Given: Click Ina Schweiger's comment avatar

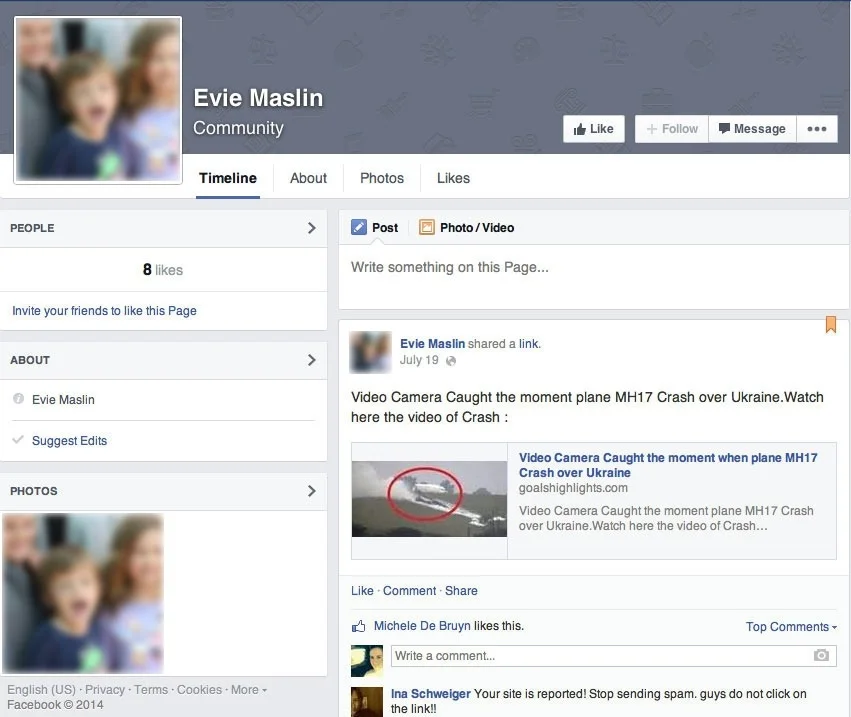Looking at the screenshot, I should [x=367, y=702].
